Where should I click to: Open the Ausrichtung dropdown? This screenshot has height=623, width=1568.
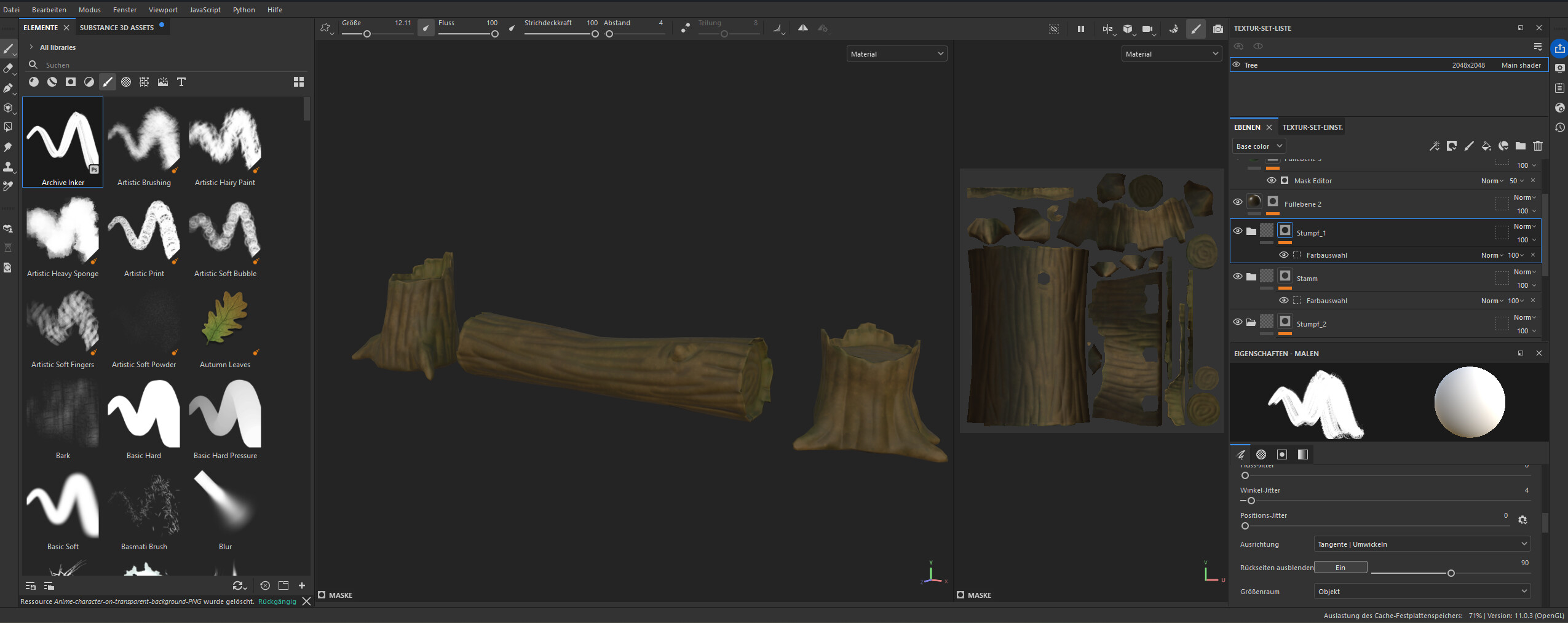(x=1421, y=544)
